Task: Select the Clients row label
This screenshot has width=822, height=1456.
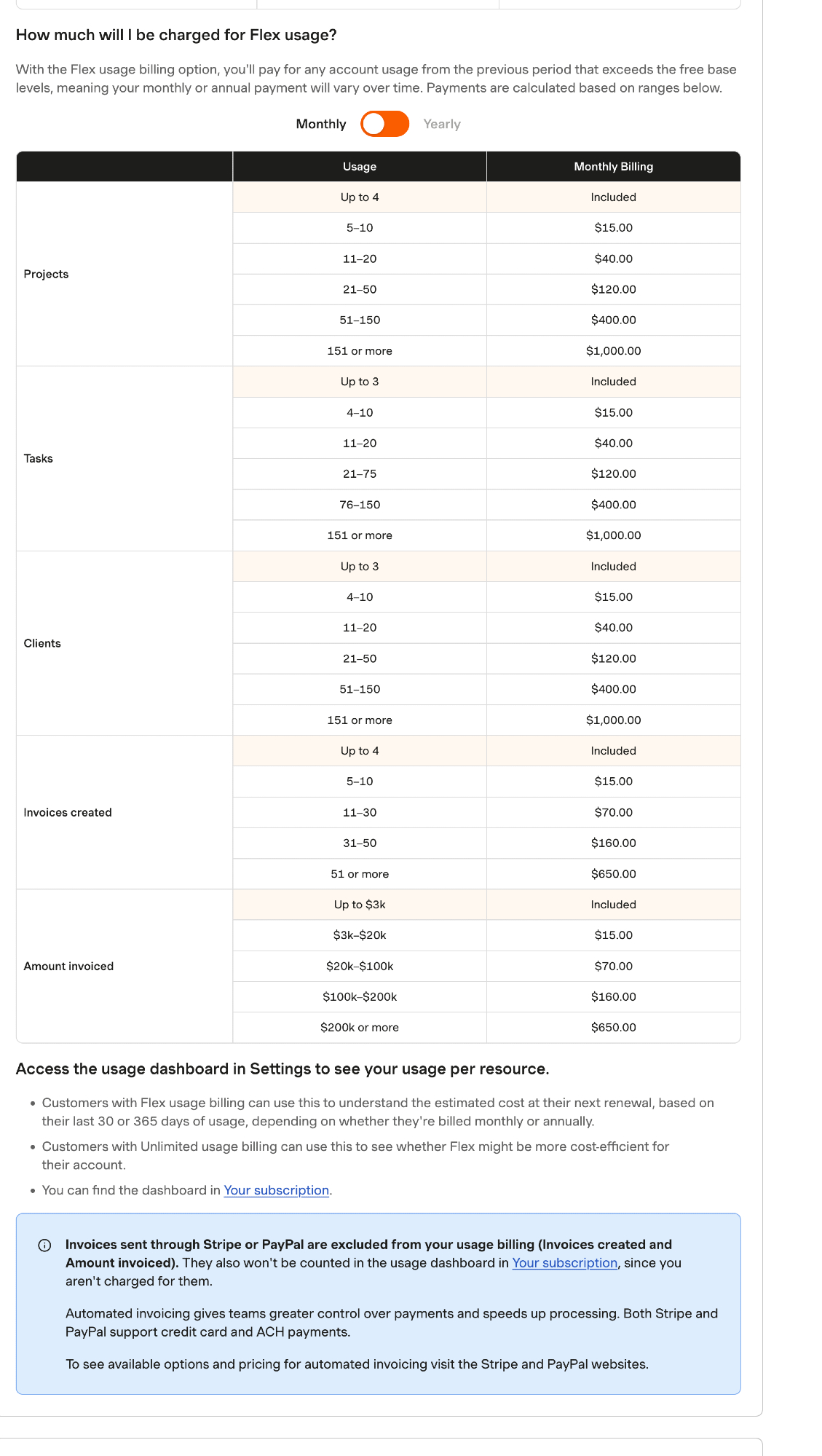Action: point(42,643)
